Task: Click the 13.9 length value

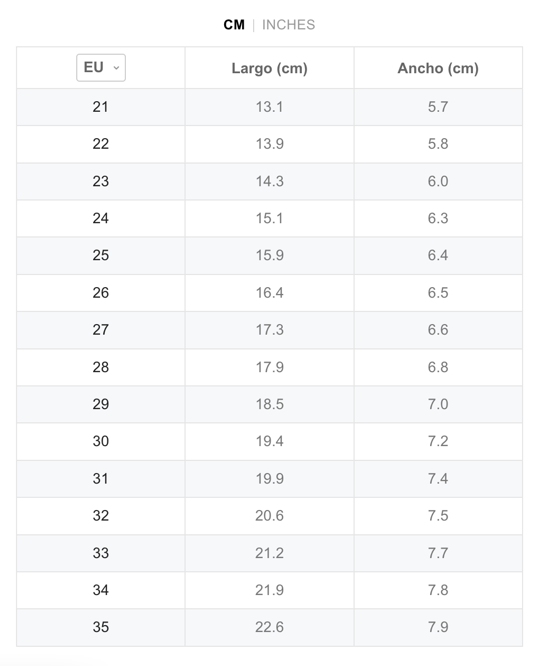Action: click(269, 144)
